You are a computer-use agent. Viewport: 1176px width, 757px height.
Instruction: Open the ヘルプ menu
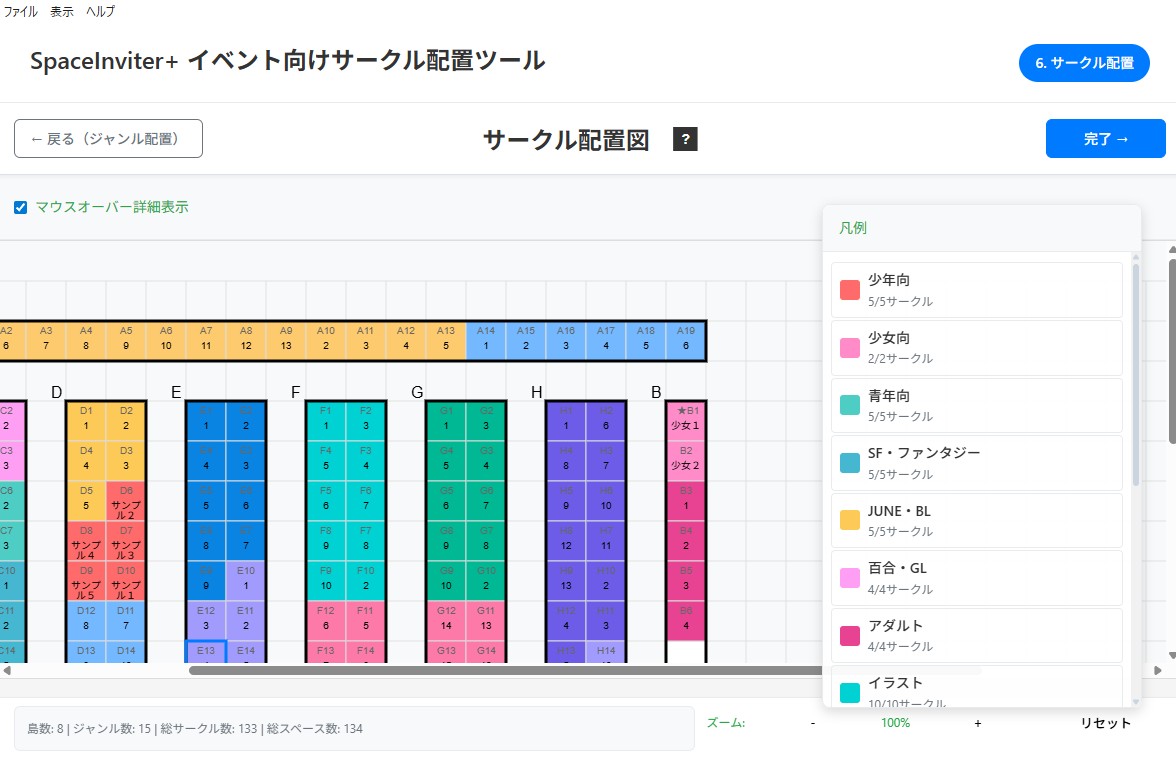tap(100, 12)
